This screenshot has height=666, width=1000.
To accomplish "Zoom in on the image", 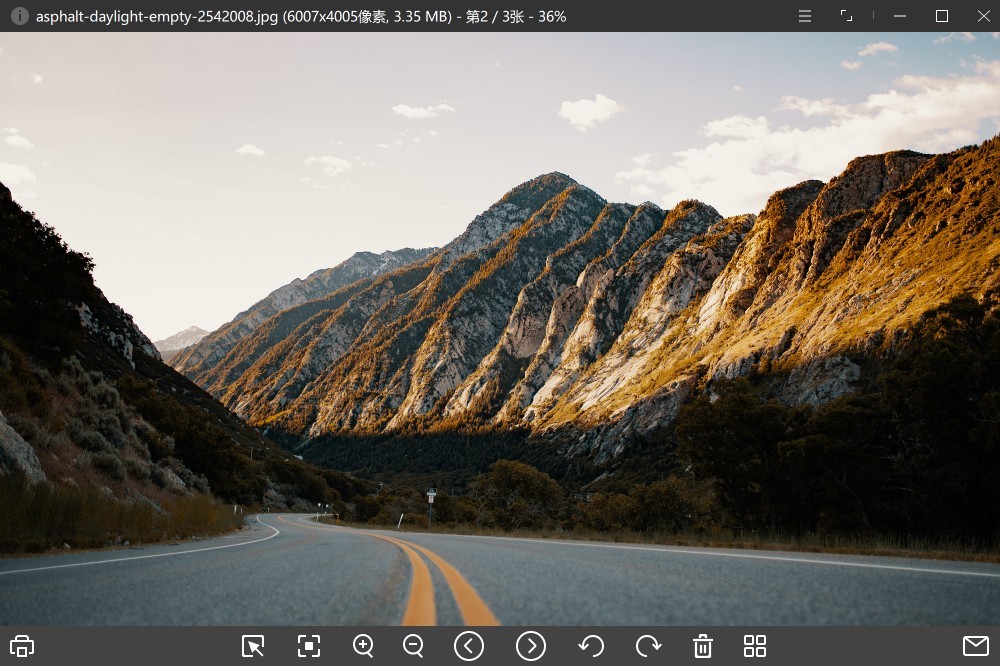I will [x=363, y=646].
